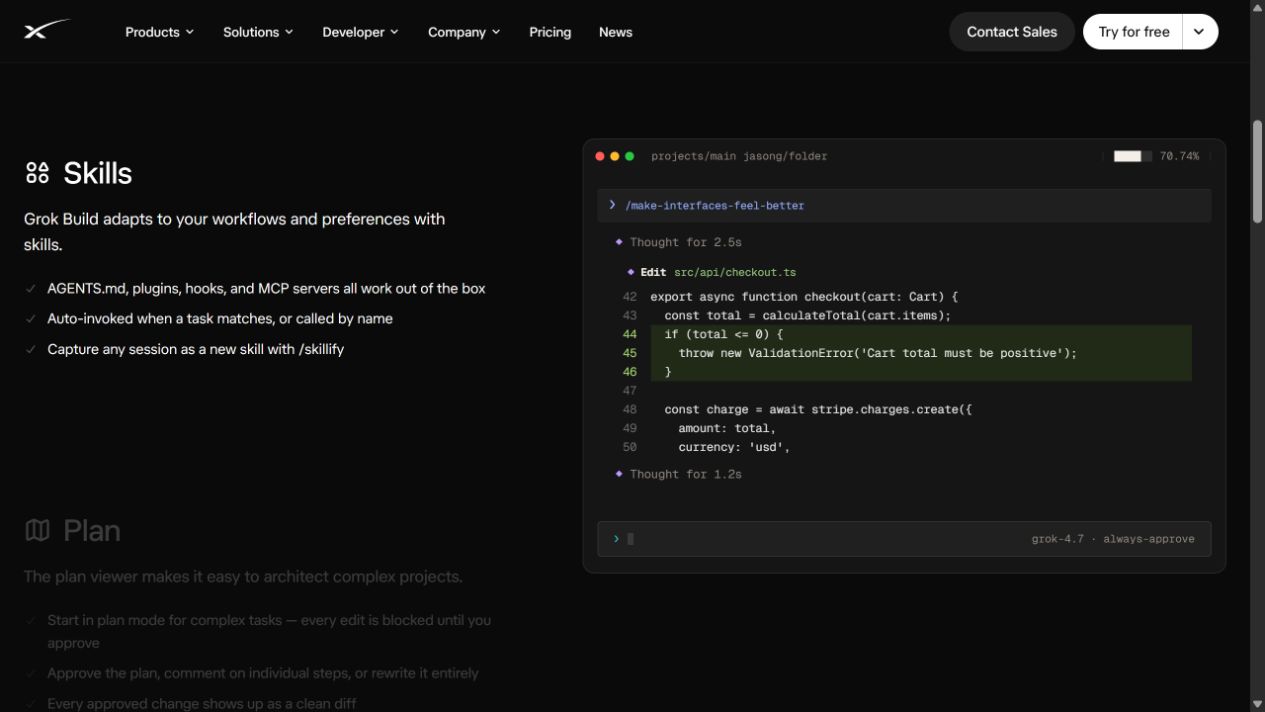Screen dimensions: 1265x712
Task: Expand the Try for free arrow dropdown
Action: pyautogui.click(x=1200, y=32)
